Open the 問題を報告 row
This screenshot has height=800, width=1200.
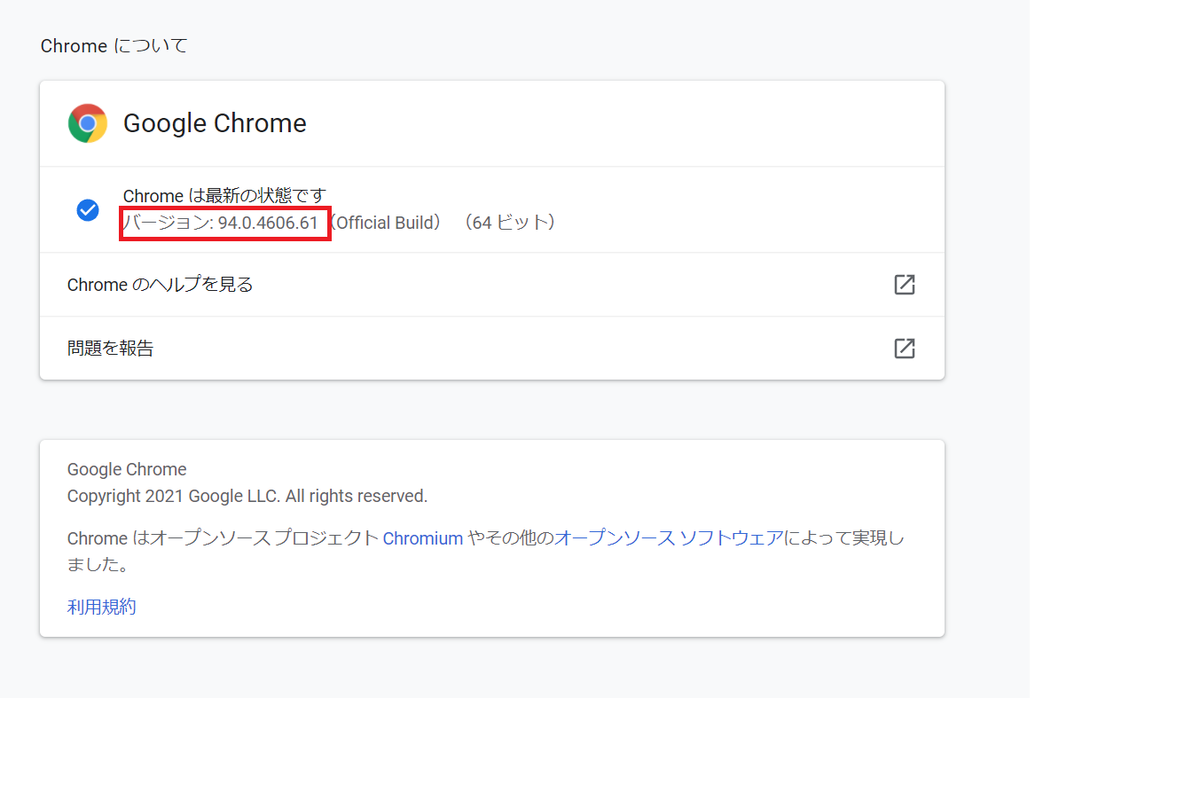click(492, 348)
